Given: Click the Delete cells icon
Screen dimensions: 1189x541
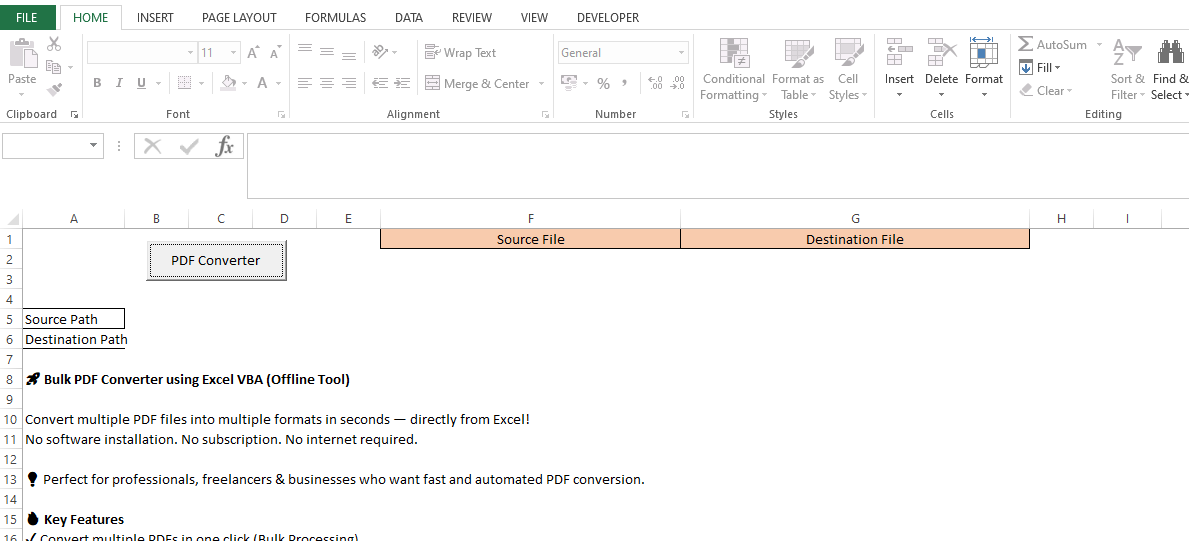Looking at the screenshot, I should (941, 54).
